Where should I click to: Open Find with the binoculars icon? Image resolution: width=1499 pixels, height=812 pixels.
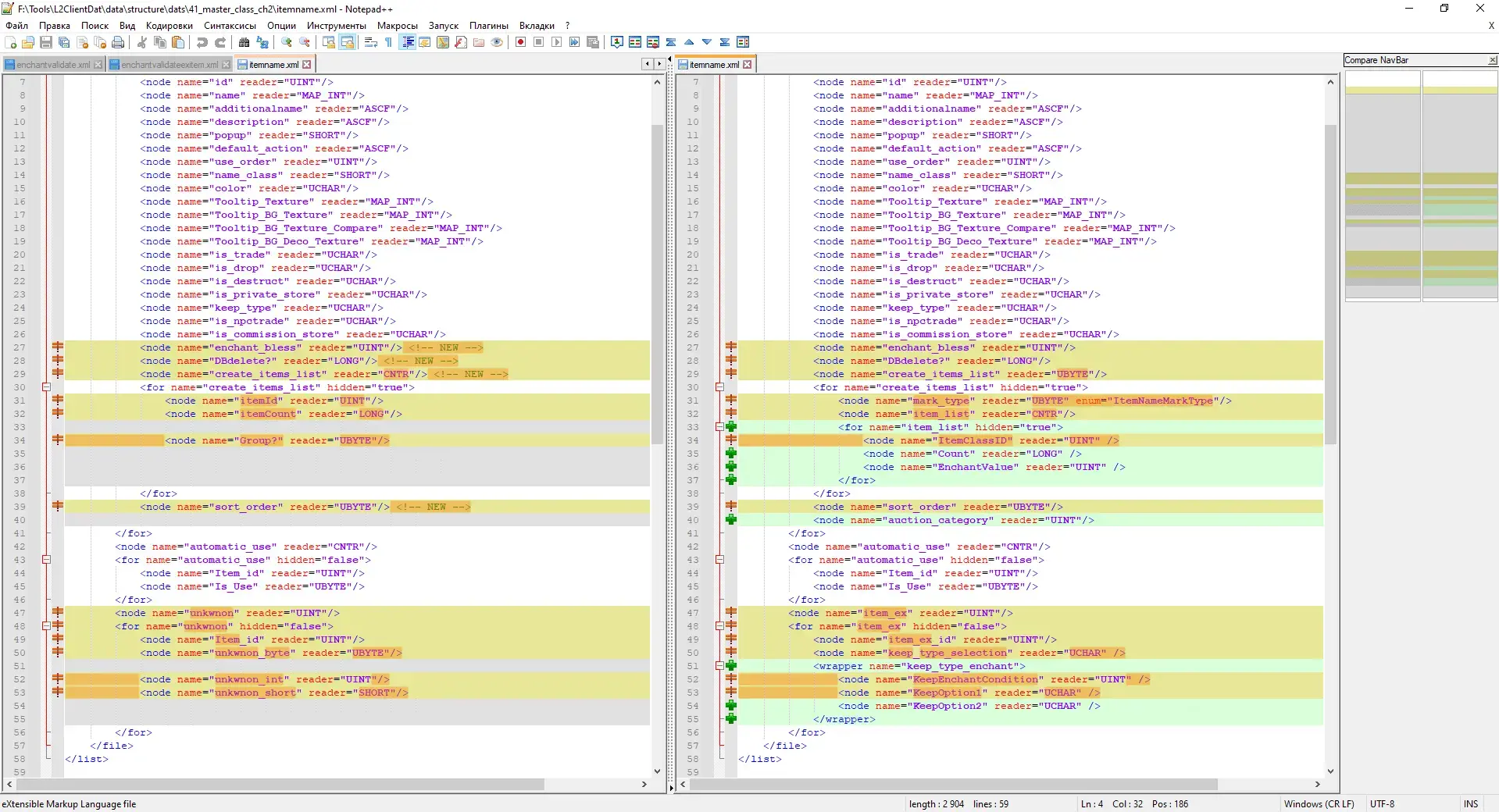coord(244,42)
